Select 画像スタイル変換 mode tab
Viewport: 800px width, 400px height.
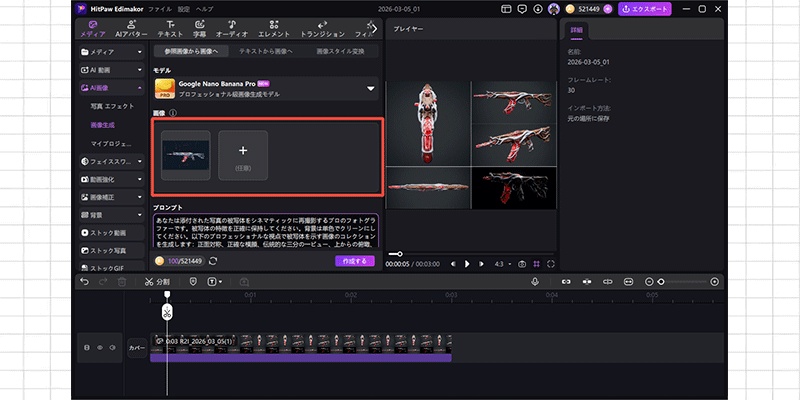pyautogui.click(x=340, y=51)
